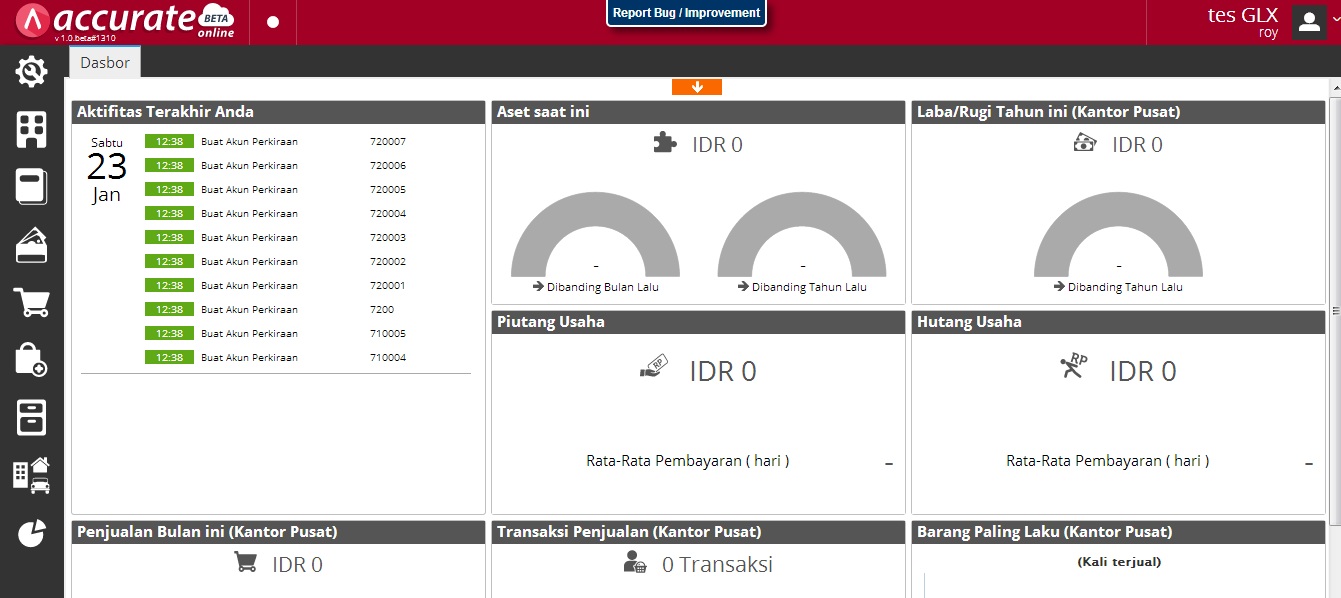Select the cash and bank wallet icon
The height and width of the screenshot is (598, 1341).
[x=32, y=244]
